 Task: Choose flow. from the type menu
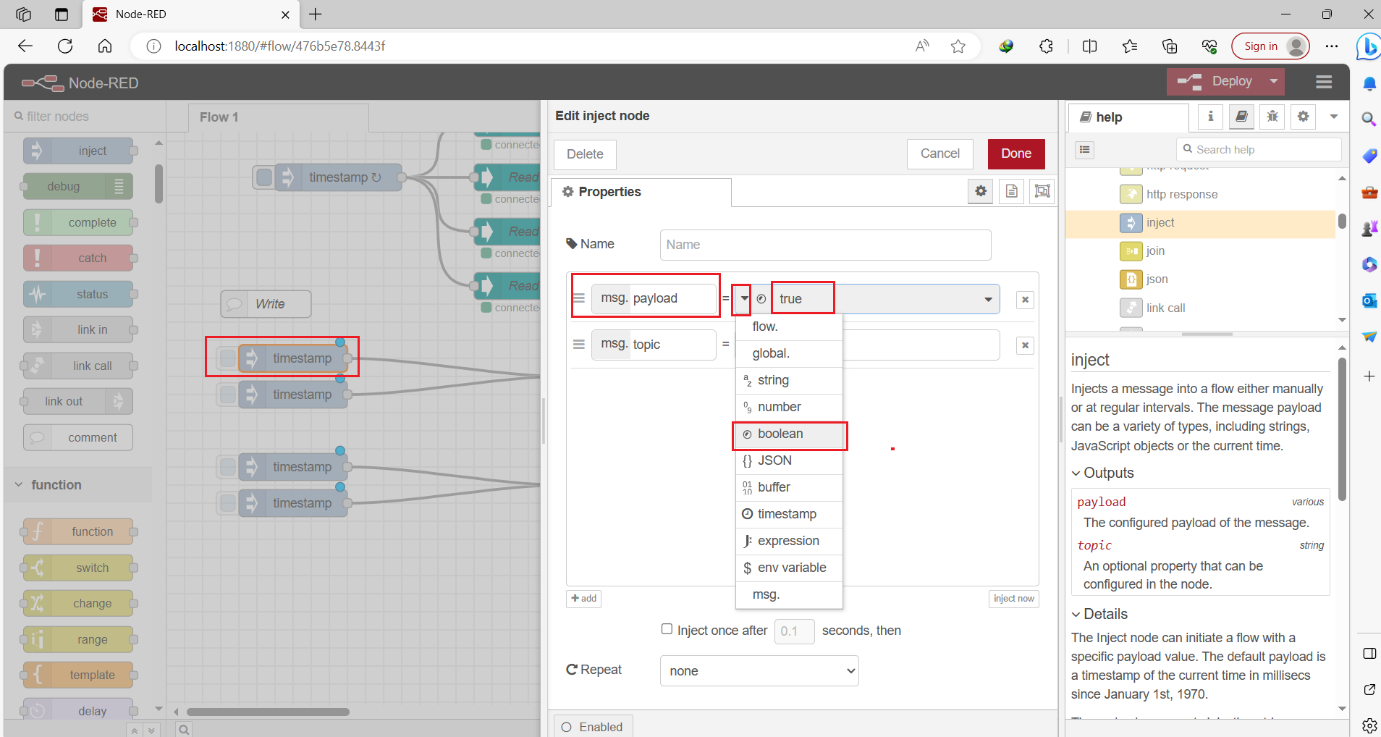click(x=789, y=327)
